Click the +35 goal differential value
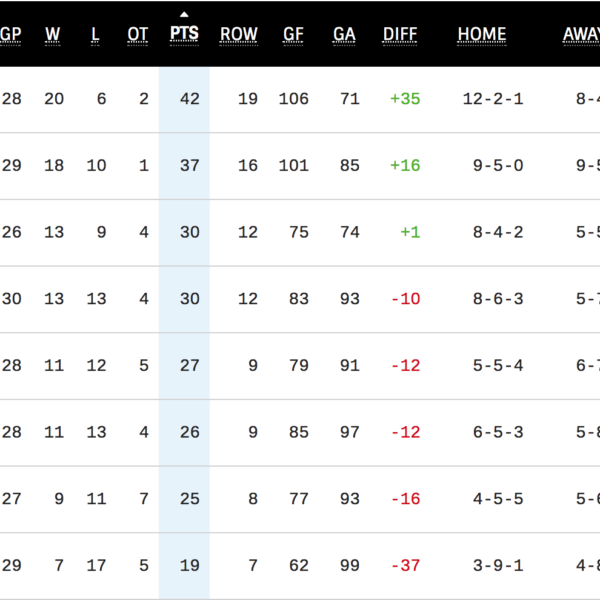 click(405, 99)
